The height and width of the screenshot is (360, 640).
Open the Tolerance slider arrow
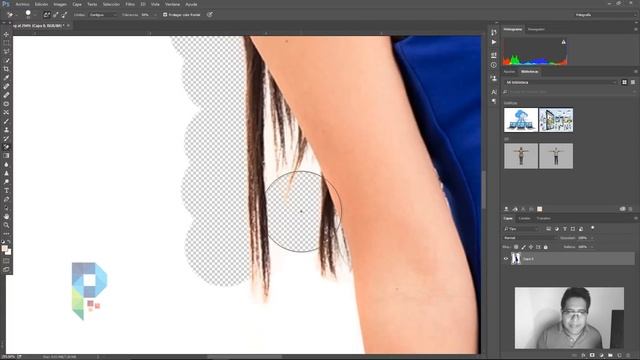(x=155, y=15)
